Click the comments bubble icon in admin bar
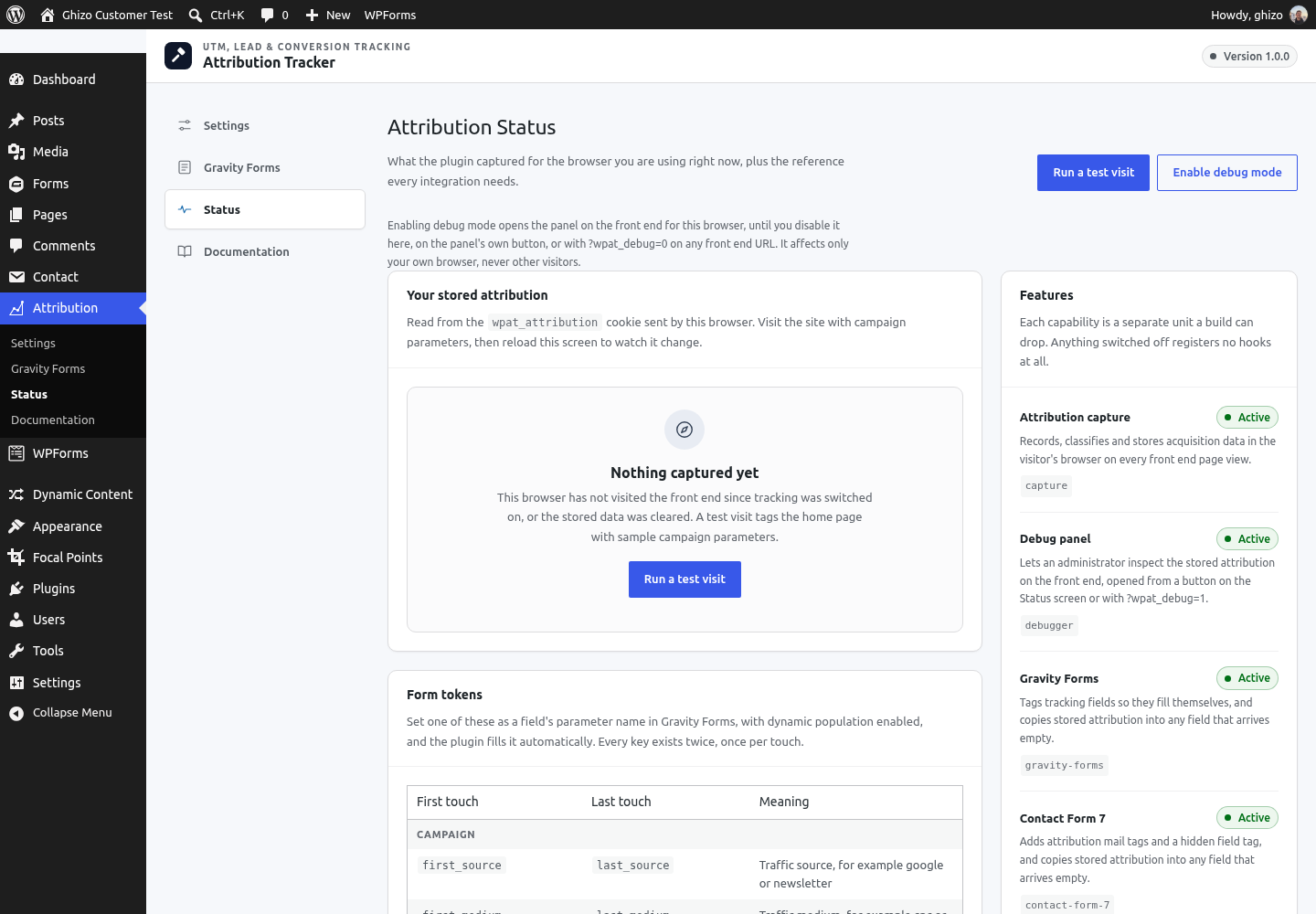Viewport: 1316px width, 914px height. 267,15
